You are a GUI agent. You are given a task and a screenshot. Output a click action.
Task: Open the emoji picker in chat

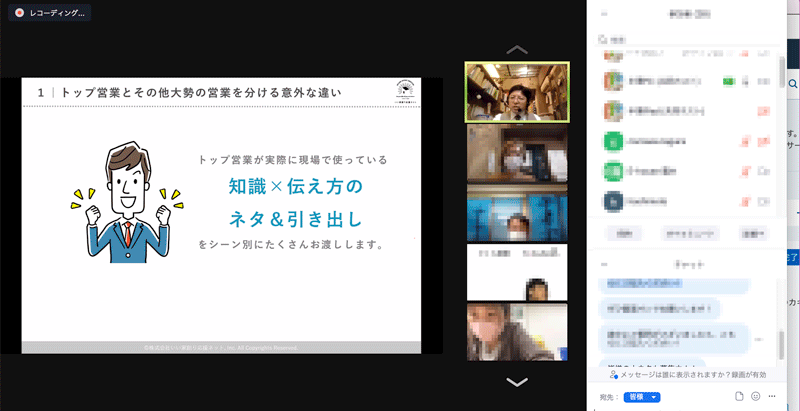[755, 397]
